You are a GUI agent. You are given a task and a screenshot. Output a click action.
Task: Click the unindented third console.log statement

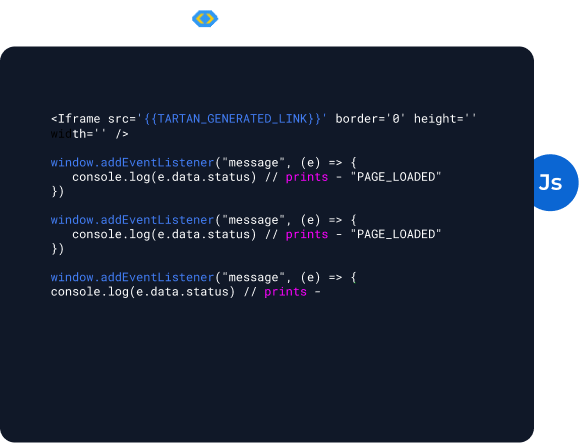click(x=143, y=292)
